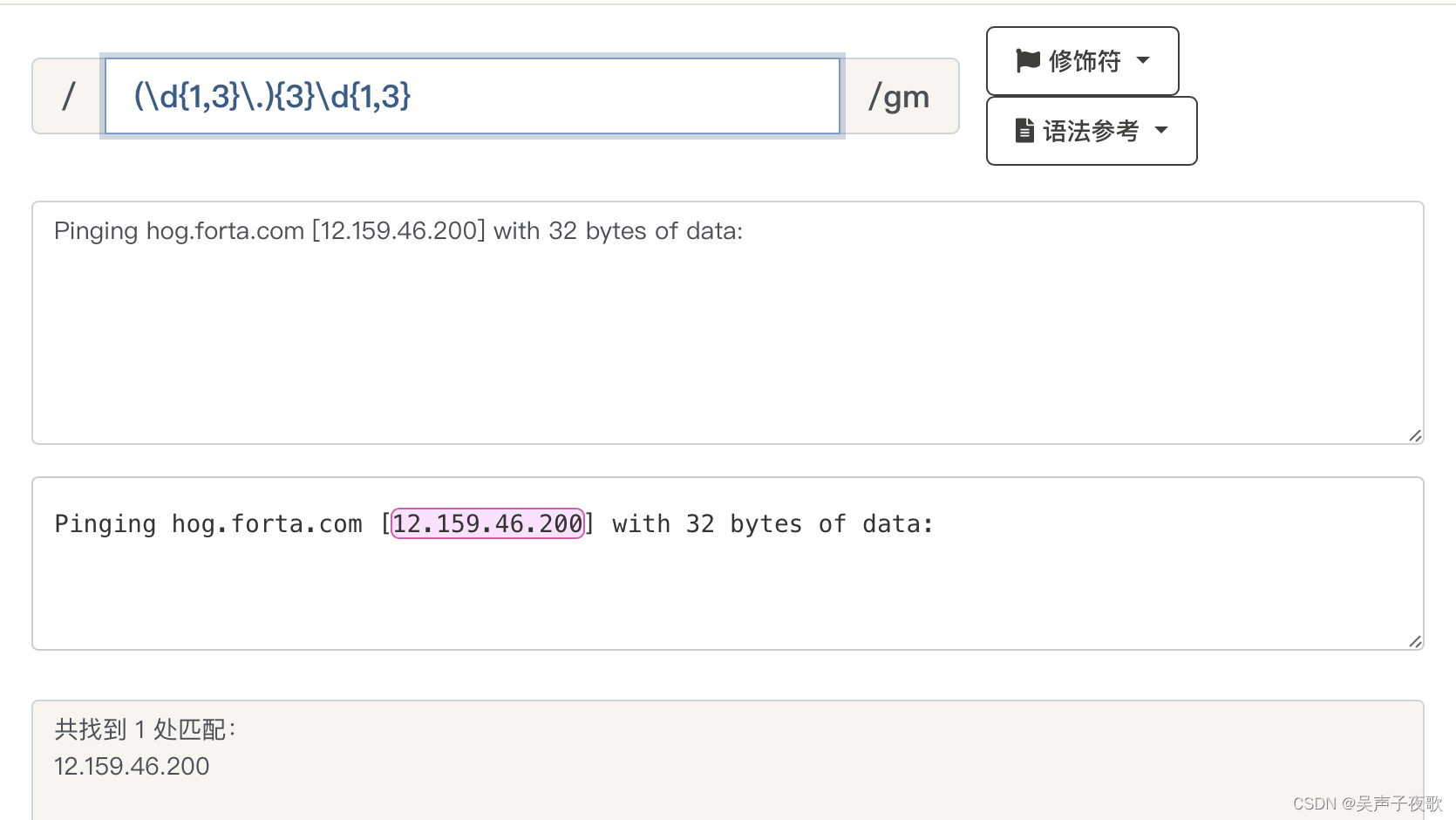This screenshot has width=1456, height=820.
Task: Click the matched result 12.159.46.200 in list
Action: coord(132,767)
